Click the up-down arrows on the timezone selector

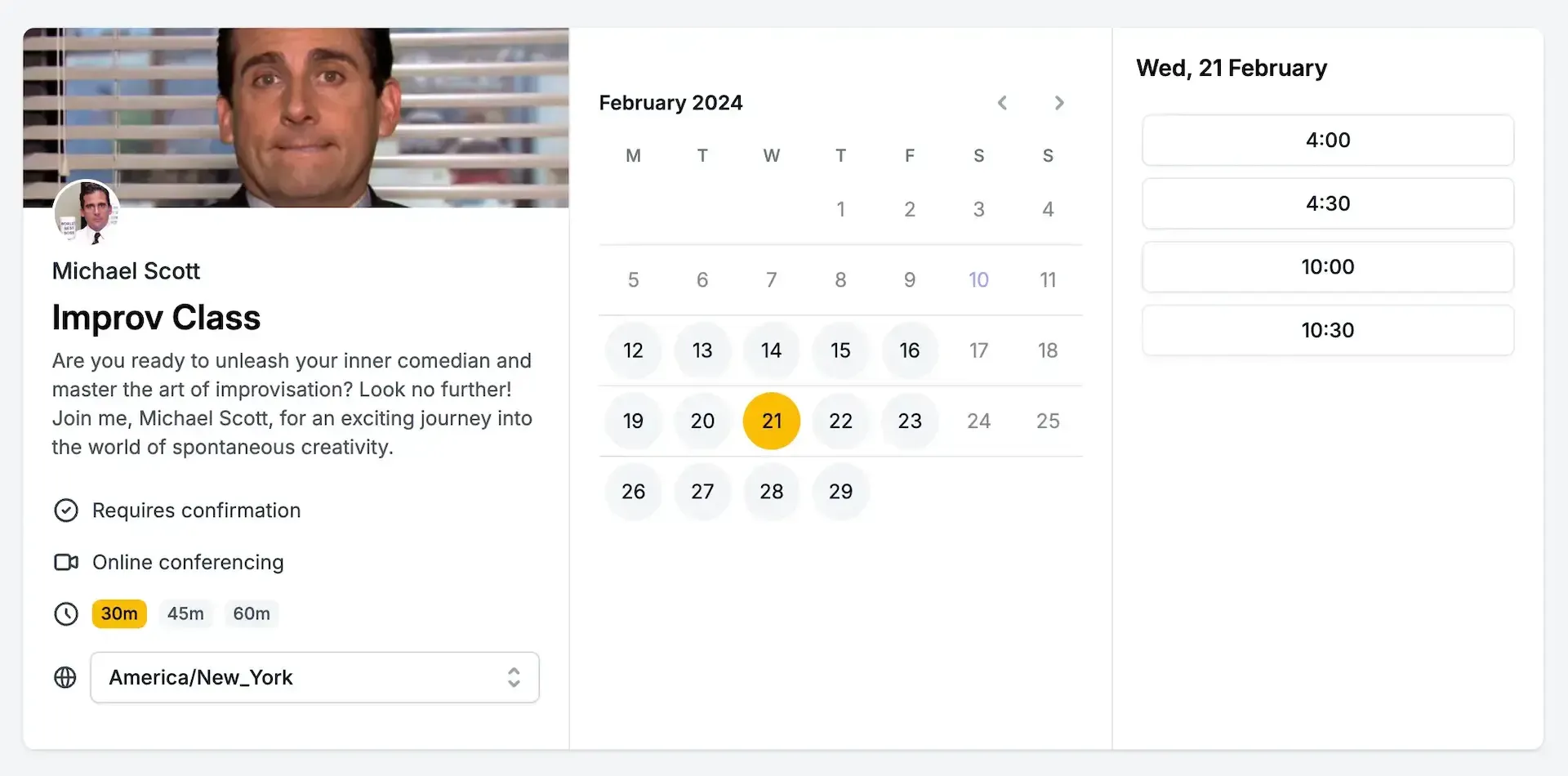[x=514, y=677]
